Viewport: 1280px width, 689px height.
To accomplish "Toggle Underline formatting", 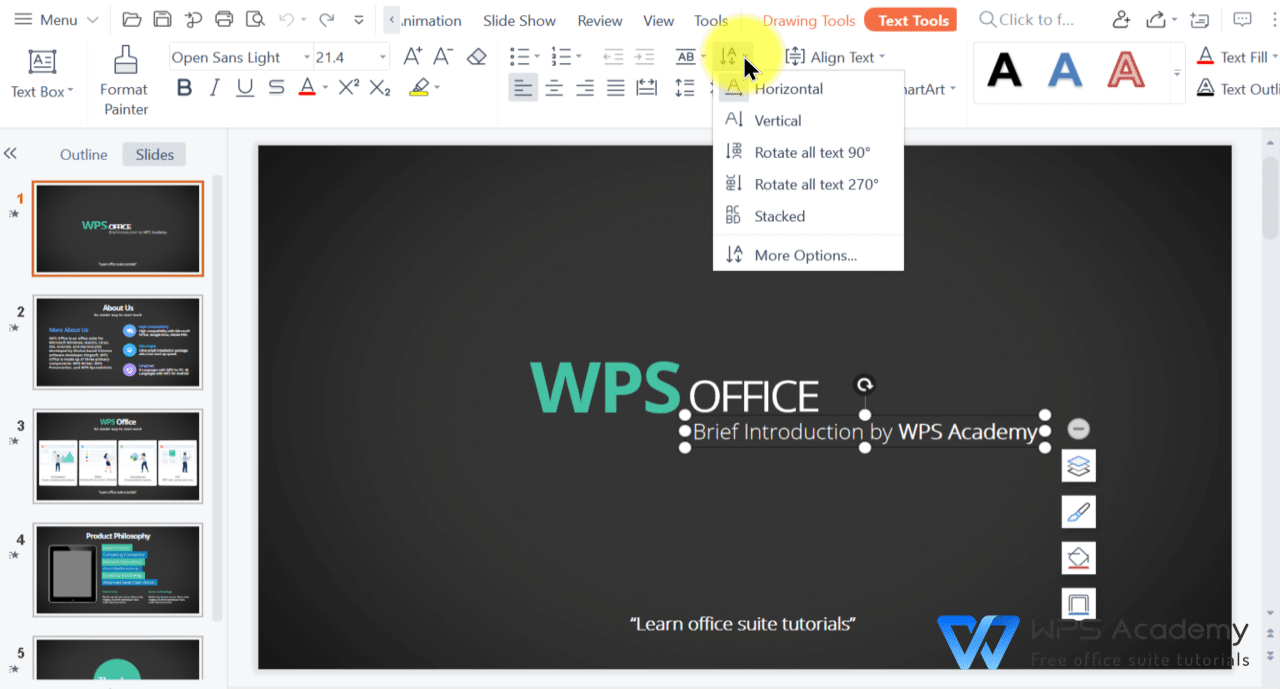I will 245,88.
